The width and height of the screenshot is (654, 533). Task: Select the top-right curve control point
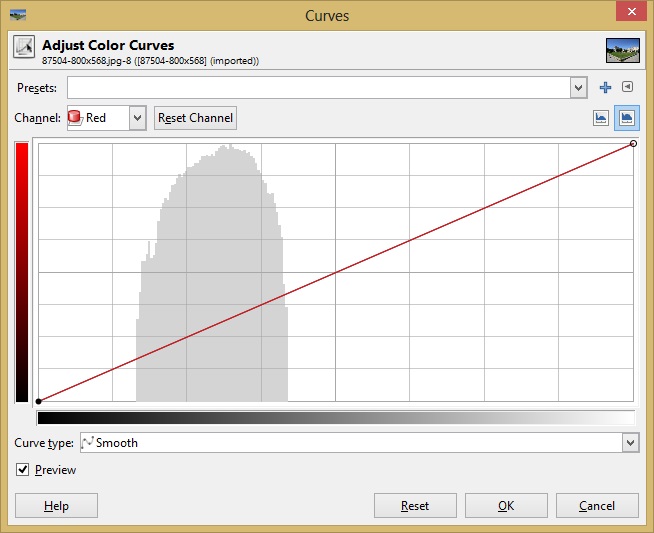point(634,144)
